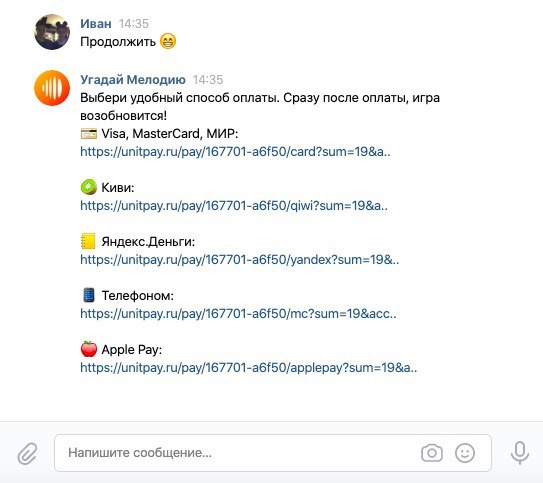Click the credit card emoji icon
This screenshot has height=483, width=543.
click(89, 133)
